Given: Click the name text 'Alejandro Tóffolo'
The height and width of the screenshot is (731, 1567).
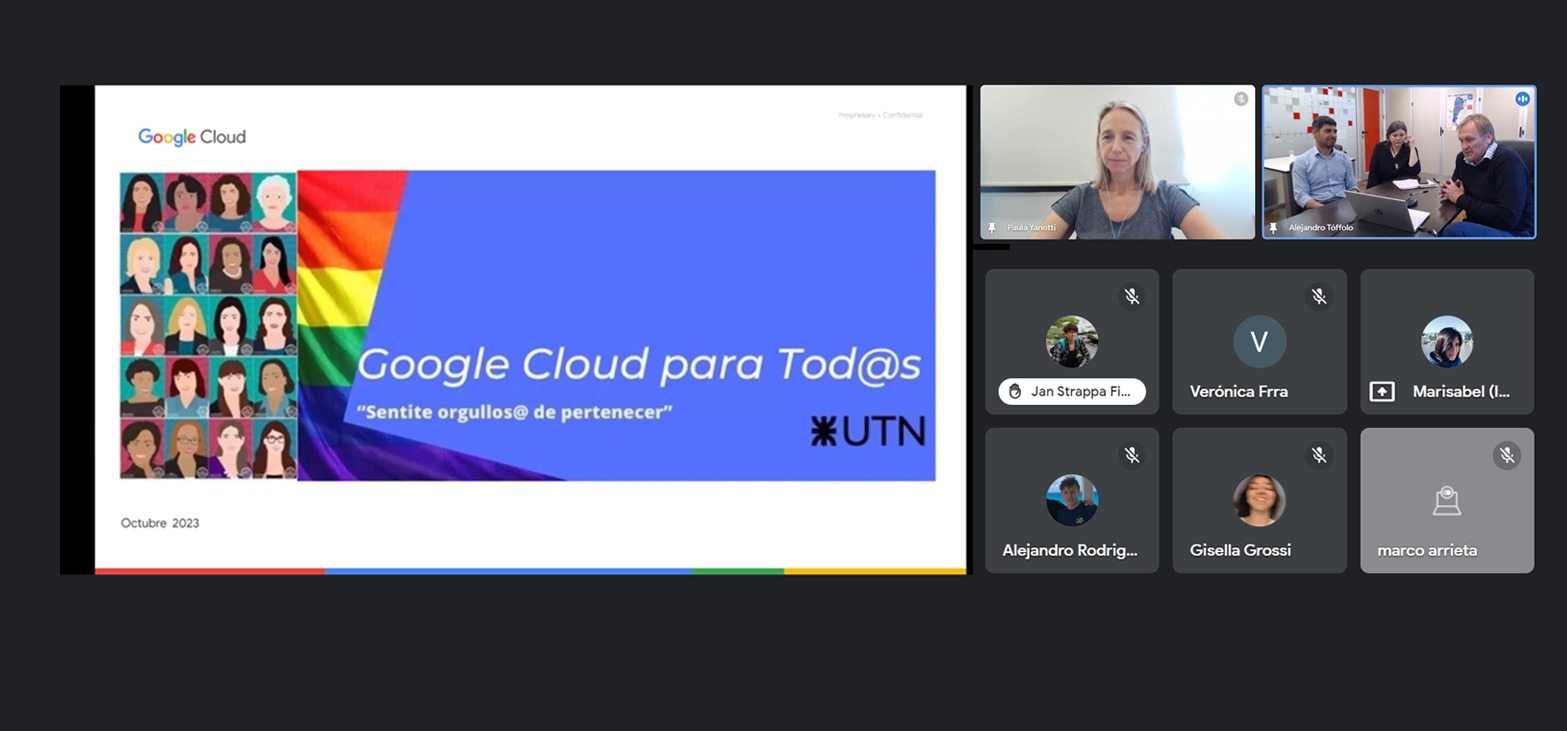Looking at the screenshot, I should pyautogui.click(x=1321, y=228).
